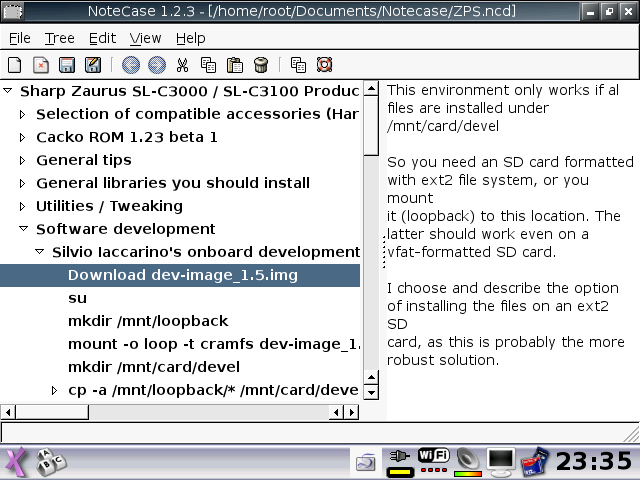Click the Help lifebuoy toolbar icon
This screenshot has height=480, width=640.
coord(324,65)
